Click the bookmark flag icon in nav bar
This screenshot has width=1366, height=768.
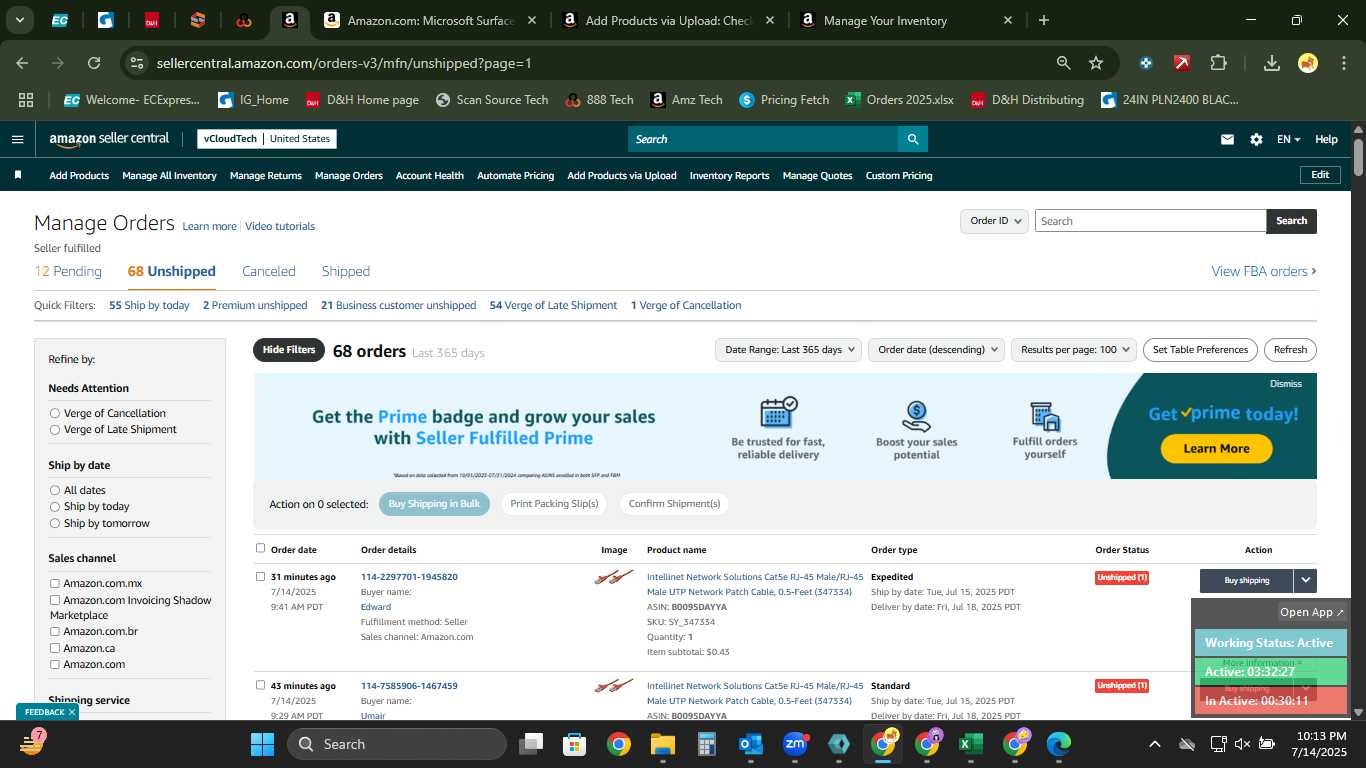tap(18, 175)
